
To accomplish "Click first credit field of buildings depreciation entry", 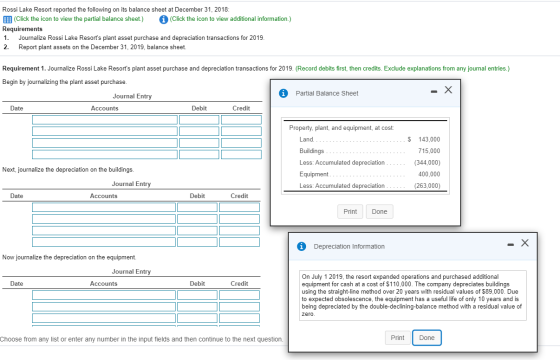I will pyautogui.click(x=239, y=207).
